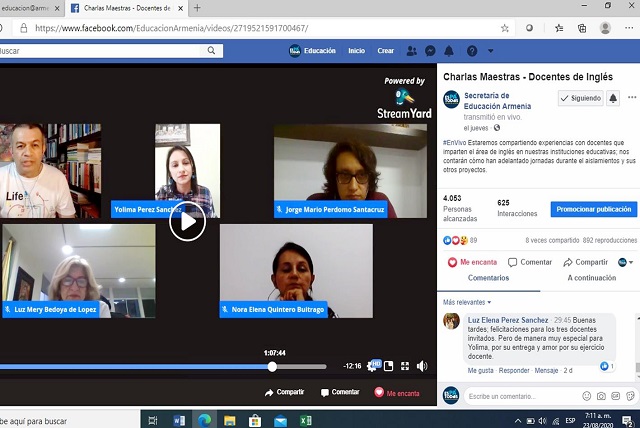Open Crear in Facebook top bar
This screenshot has width=640, height=428.
385,51
